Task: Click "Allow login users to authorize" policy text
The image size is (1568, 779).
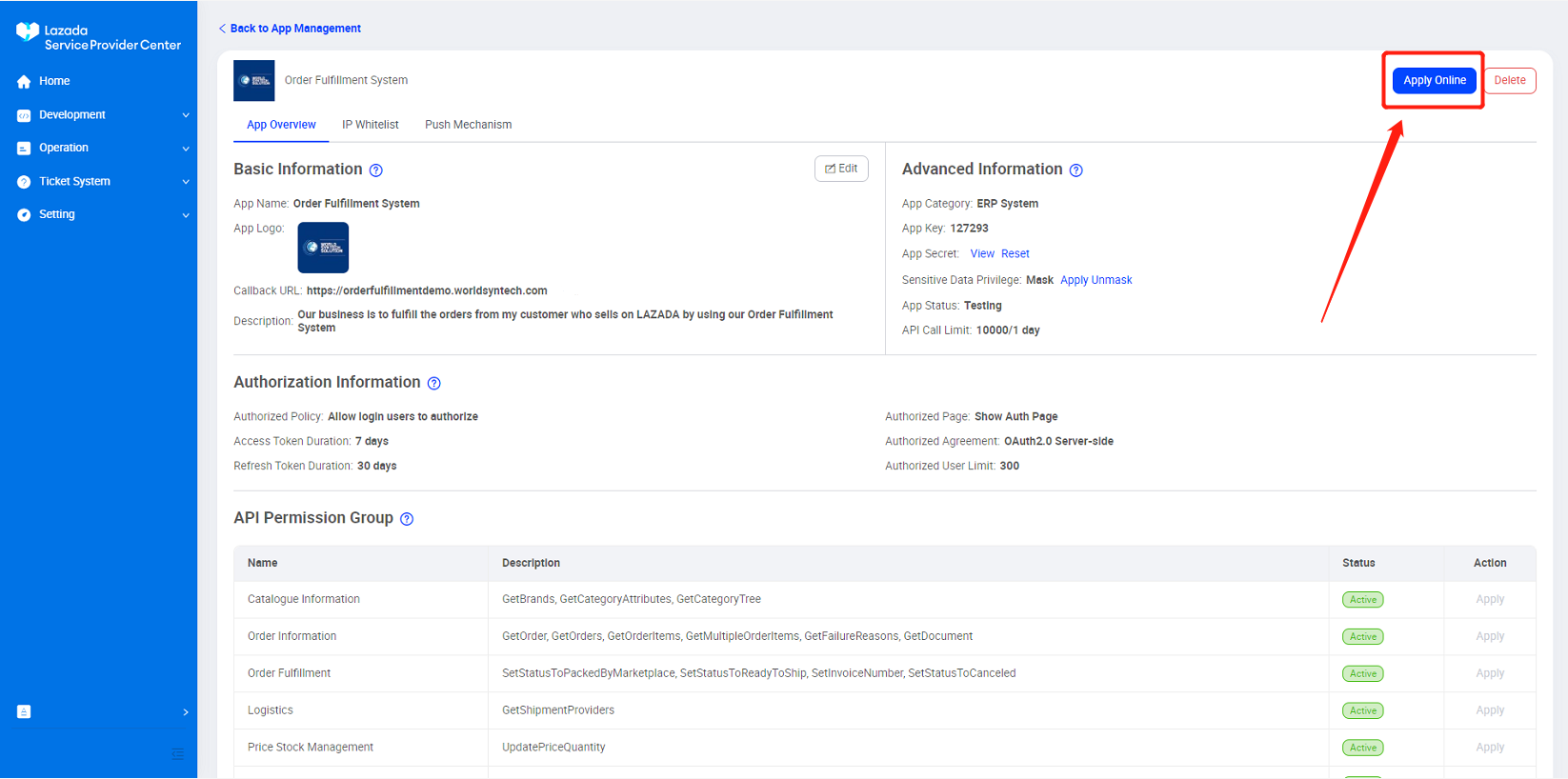Action: point(403,417)
